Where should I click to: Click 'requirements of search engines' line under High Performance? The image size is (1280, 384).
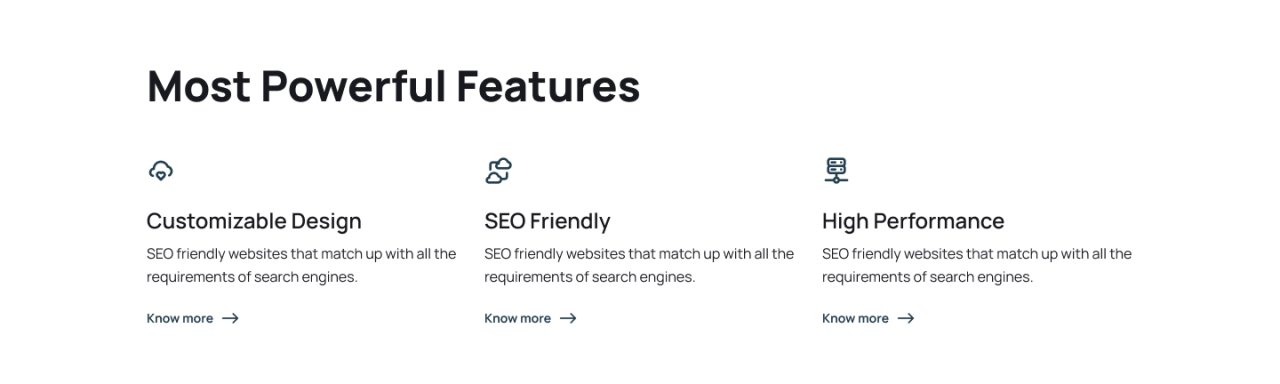[928, 277]
